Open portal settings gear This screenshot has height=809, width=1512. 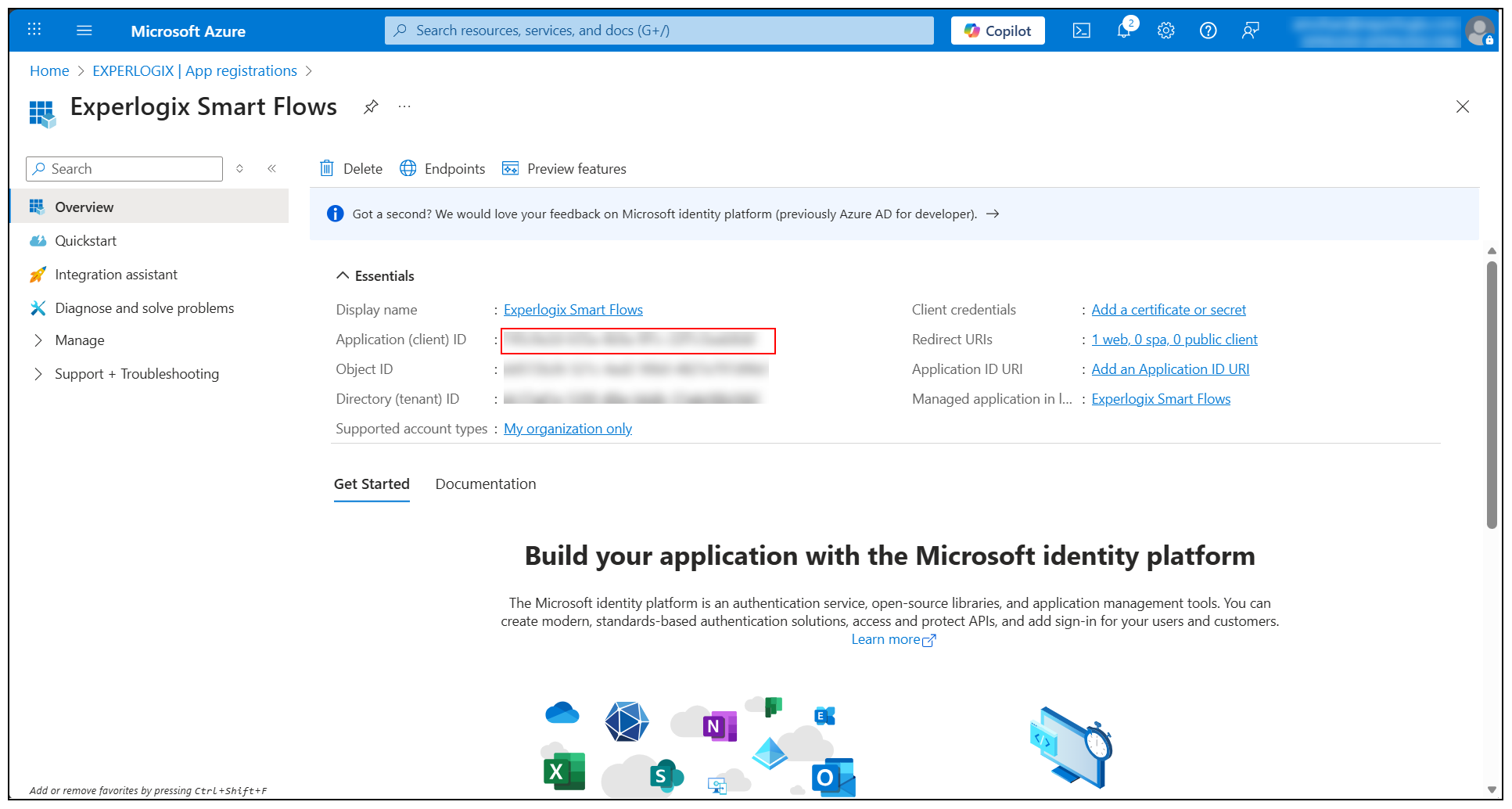coord(1166,31)
